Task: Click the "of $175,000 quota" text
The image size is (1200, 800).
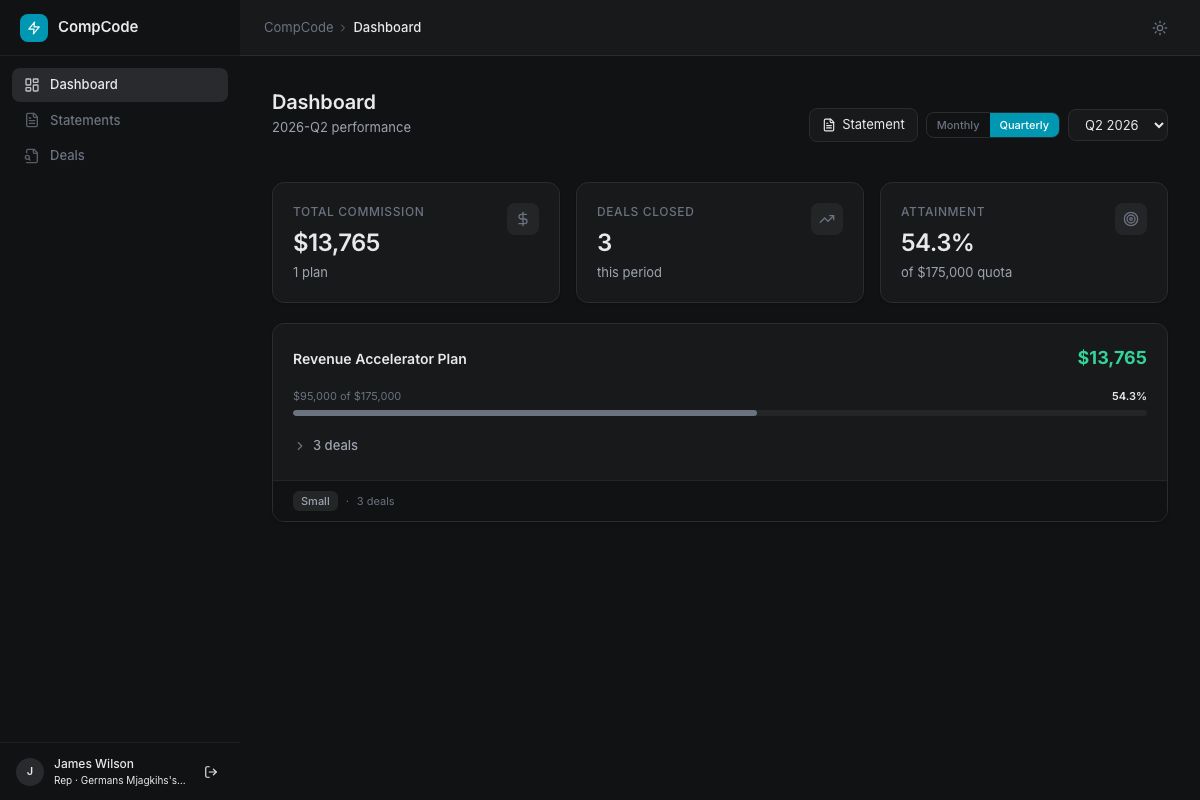Action: (x=956, y=272)
